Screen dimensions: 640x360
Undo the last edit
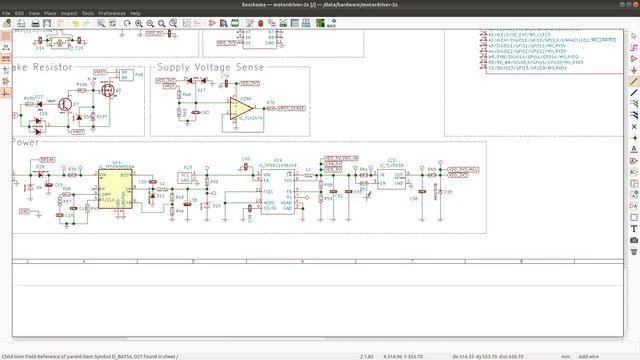pyautogui.click(x=75, y=23)
